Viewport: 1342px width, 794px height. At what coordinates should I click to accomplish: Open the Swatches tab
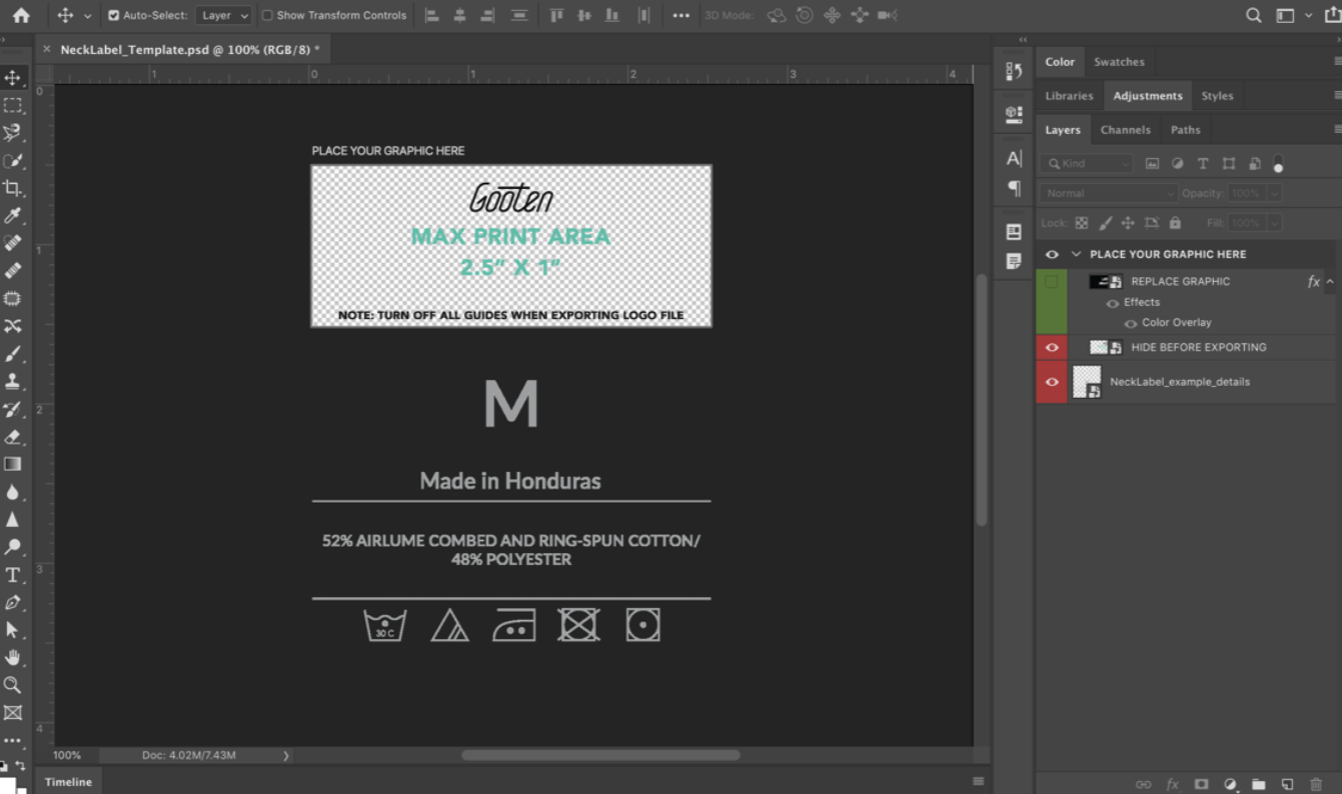pos(1118,62)
